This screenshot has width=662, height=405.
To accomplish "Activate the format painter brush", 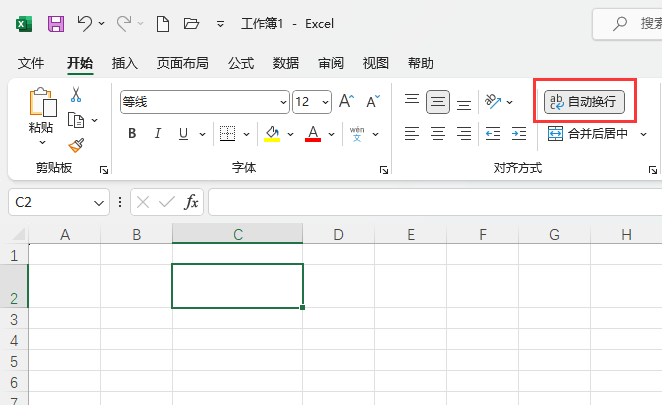I will 76,145.
